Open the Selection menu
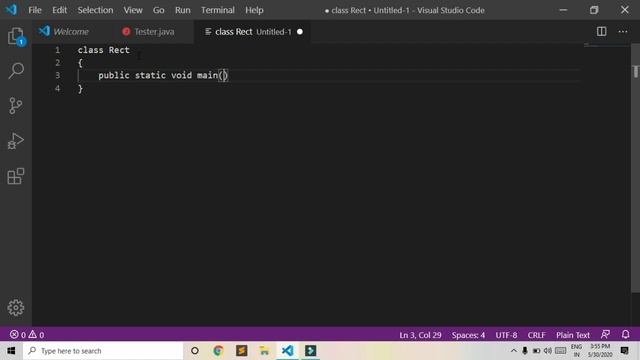640x360 pixels. pyautogui.click(x=95, y=10)
